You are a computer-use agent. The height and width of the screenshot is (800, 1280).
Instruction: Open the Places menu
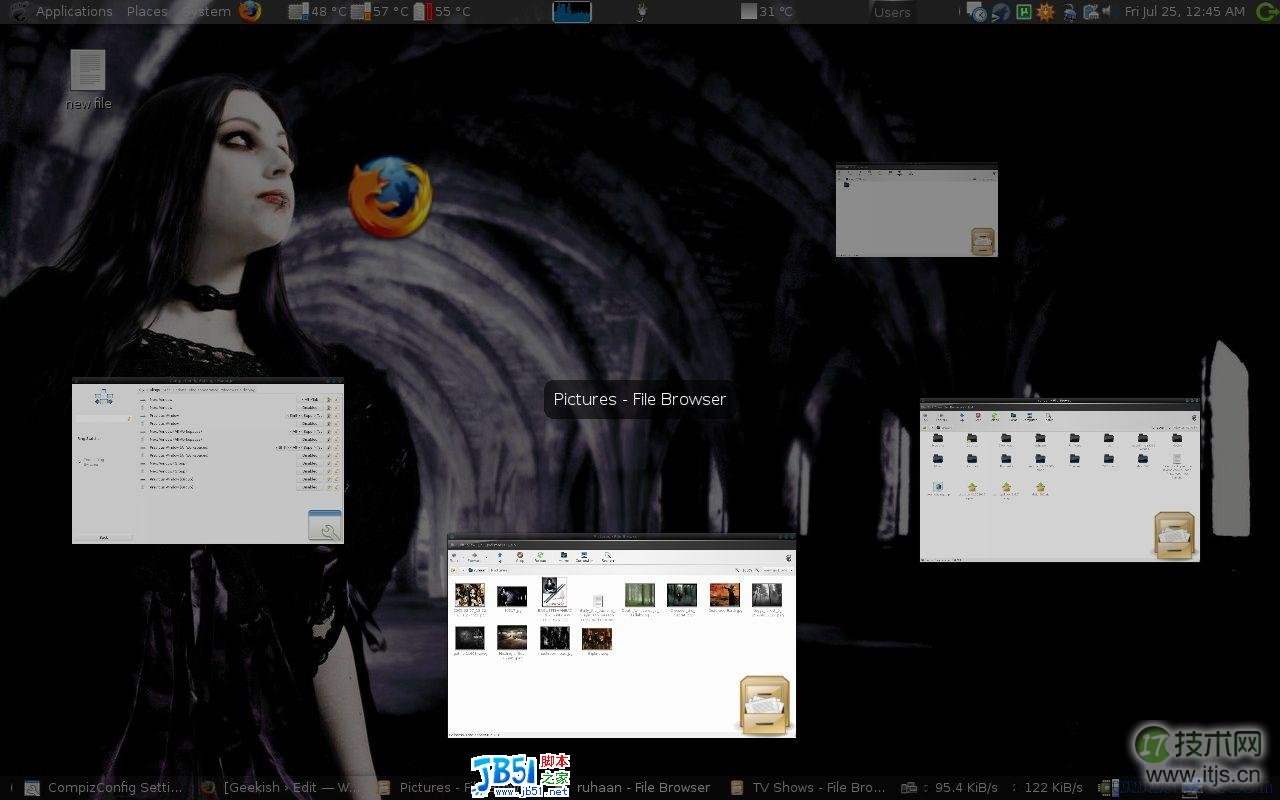[x=147, y=12]
